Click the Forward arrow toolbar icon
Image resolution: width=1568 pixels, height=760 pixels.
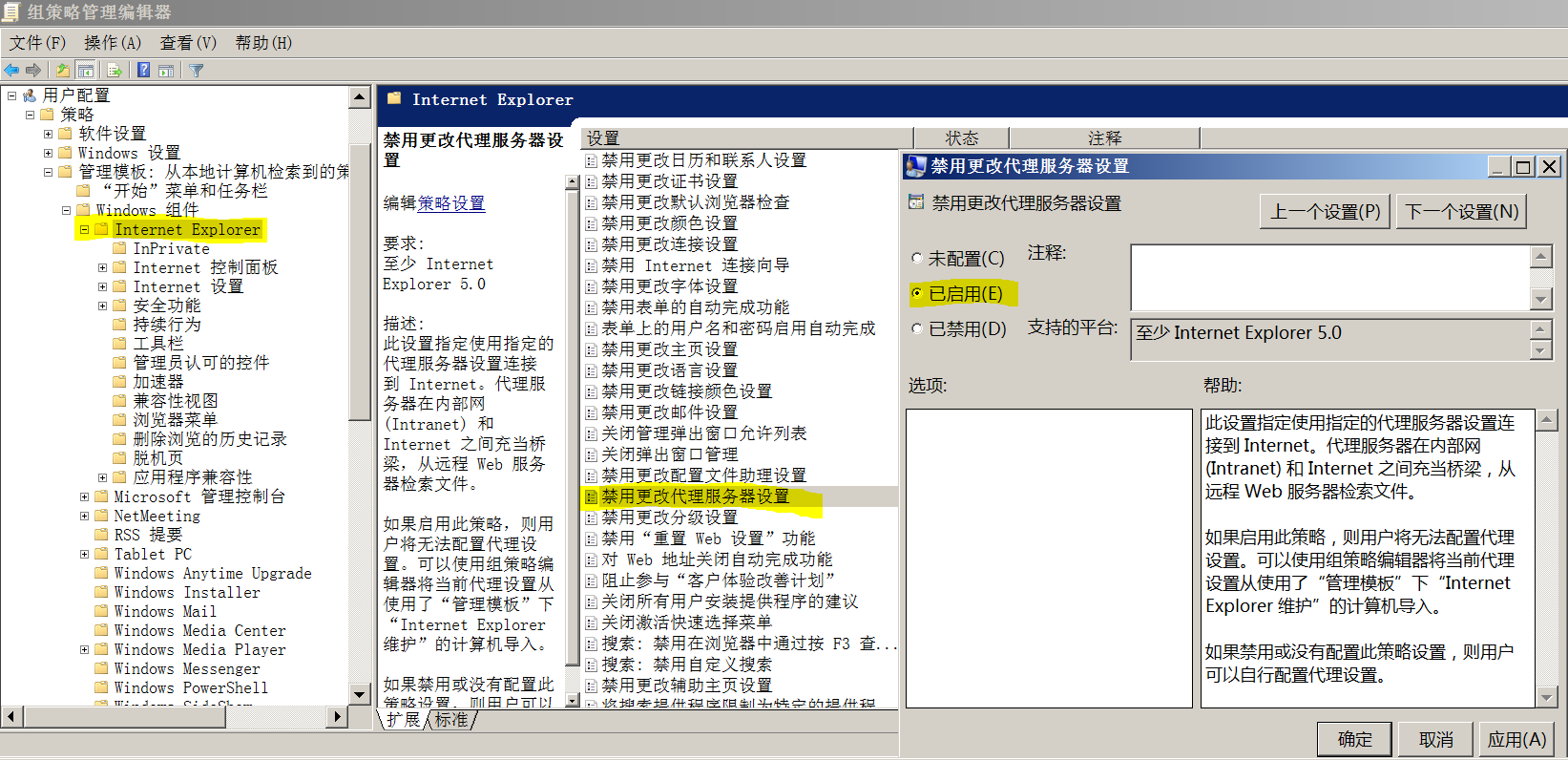(33, 70)
